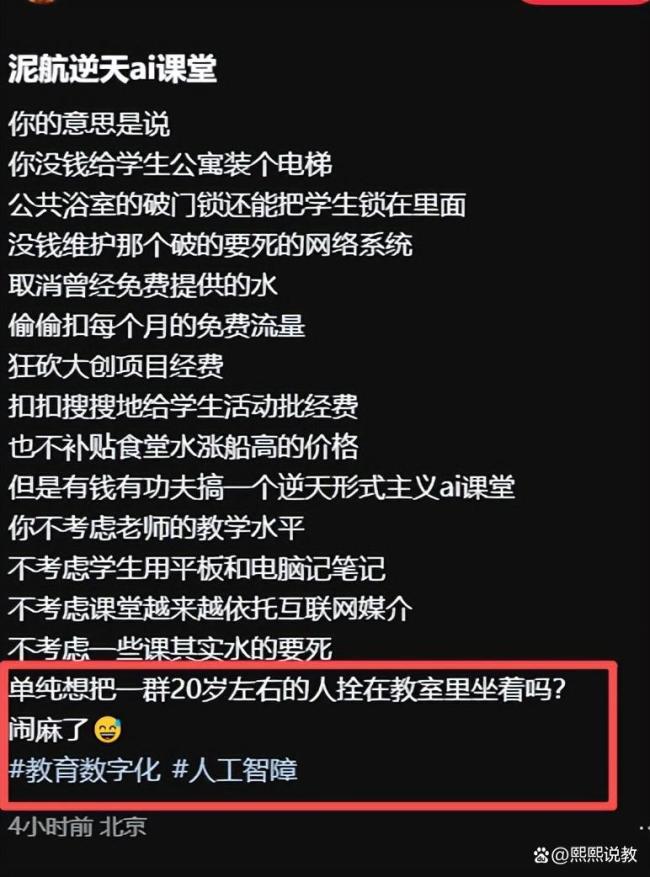Click the line 也不补贴食堂水涨船高的价格

183,447
